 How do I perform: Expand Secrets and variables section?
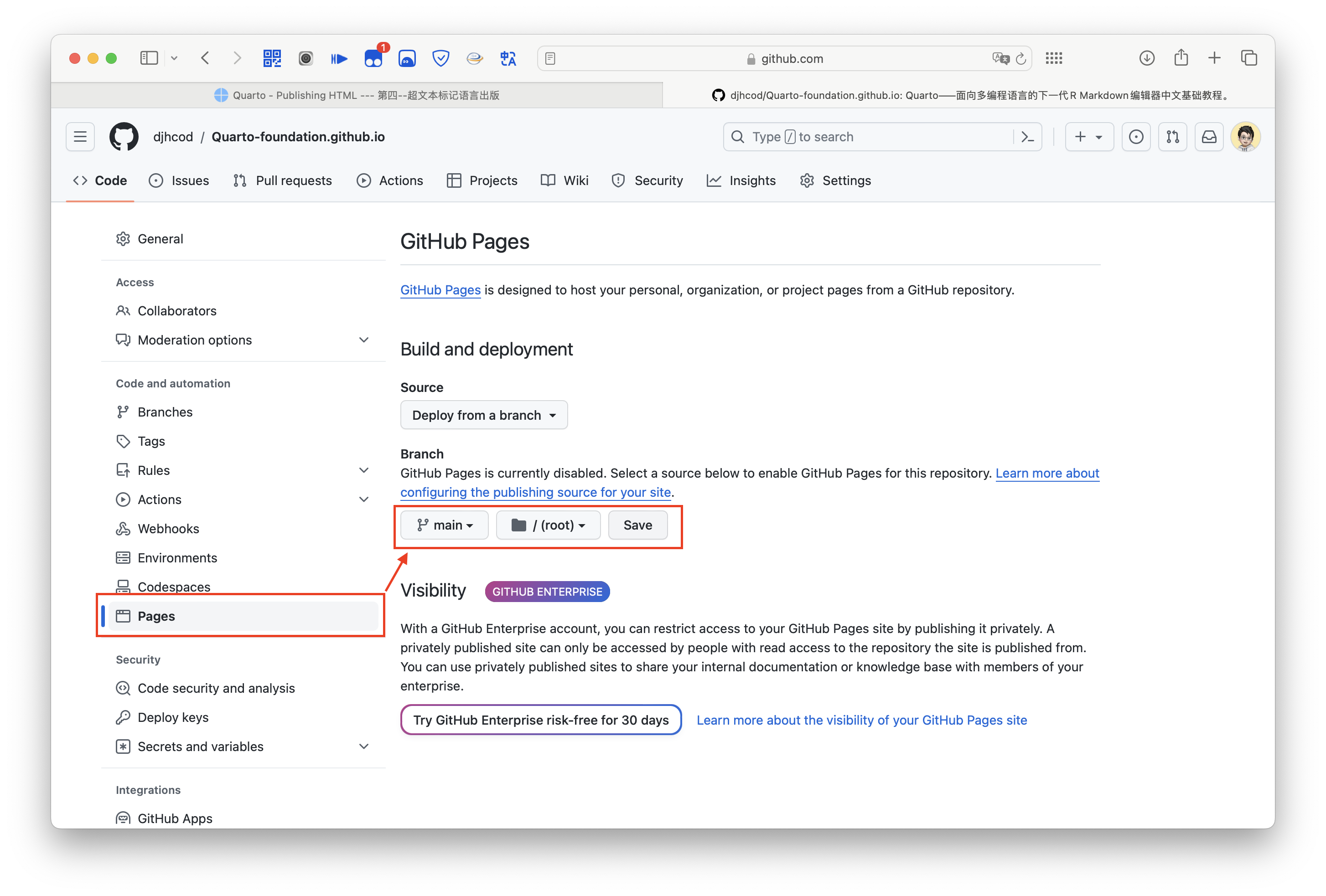pos(363,747)
